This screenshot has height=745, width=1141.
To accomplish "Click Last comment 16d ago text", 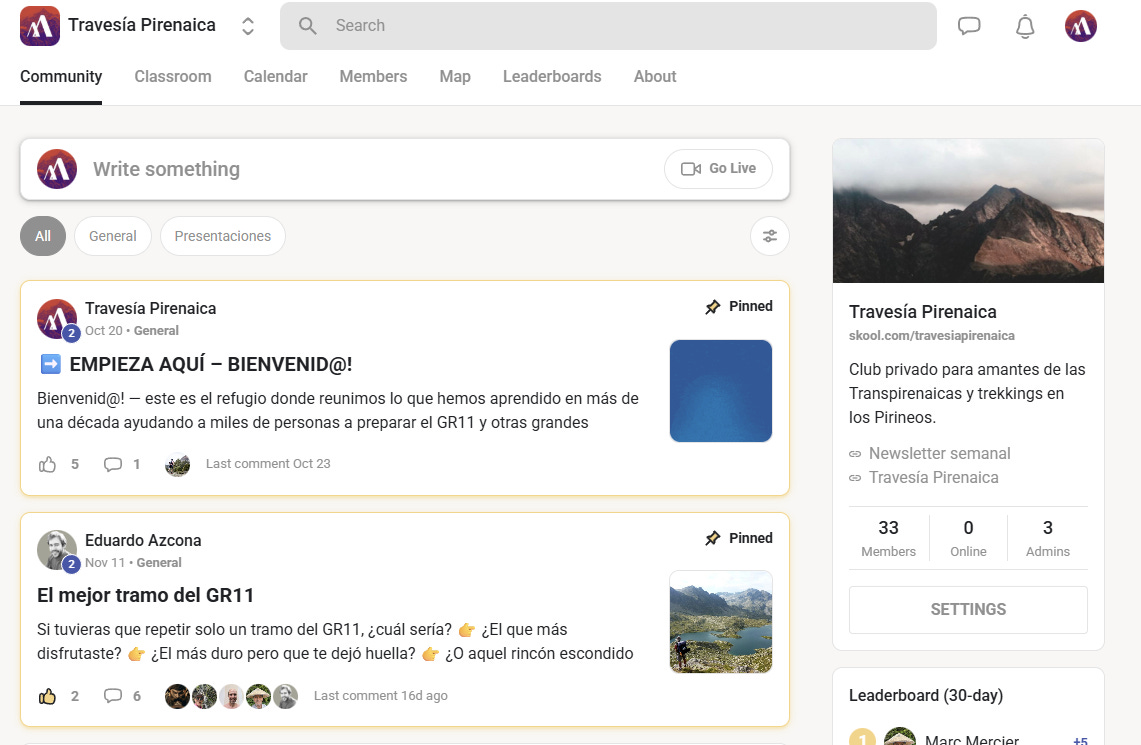I will (381, 696).
